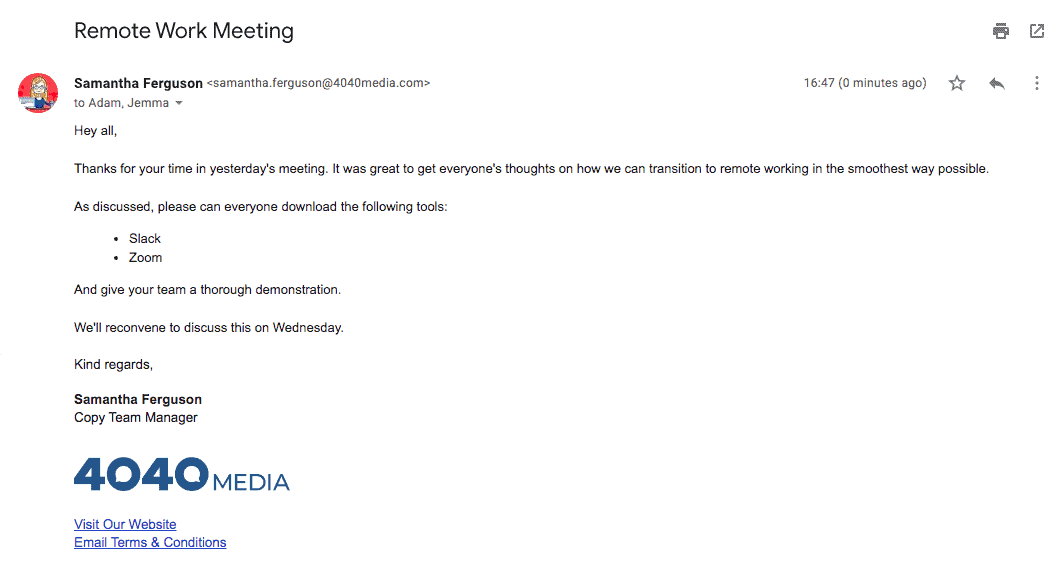Follow the Visit Our Website link
Viewport: 1062px width, 566px height.
(x=125, y=524)
